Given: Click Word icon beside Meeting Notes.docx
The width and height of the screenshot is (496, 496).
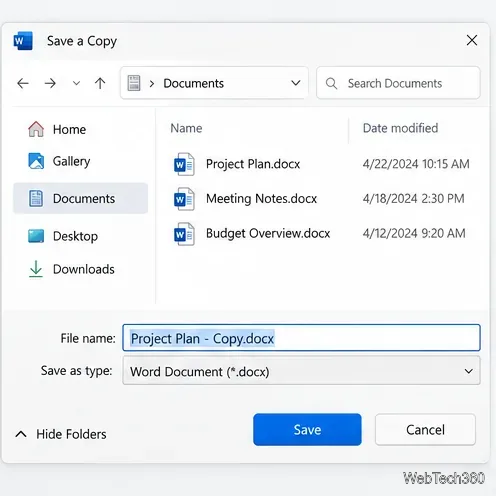Looking at the screenshot, I should click(x=184, y=199).
